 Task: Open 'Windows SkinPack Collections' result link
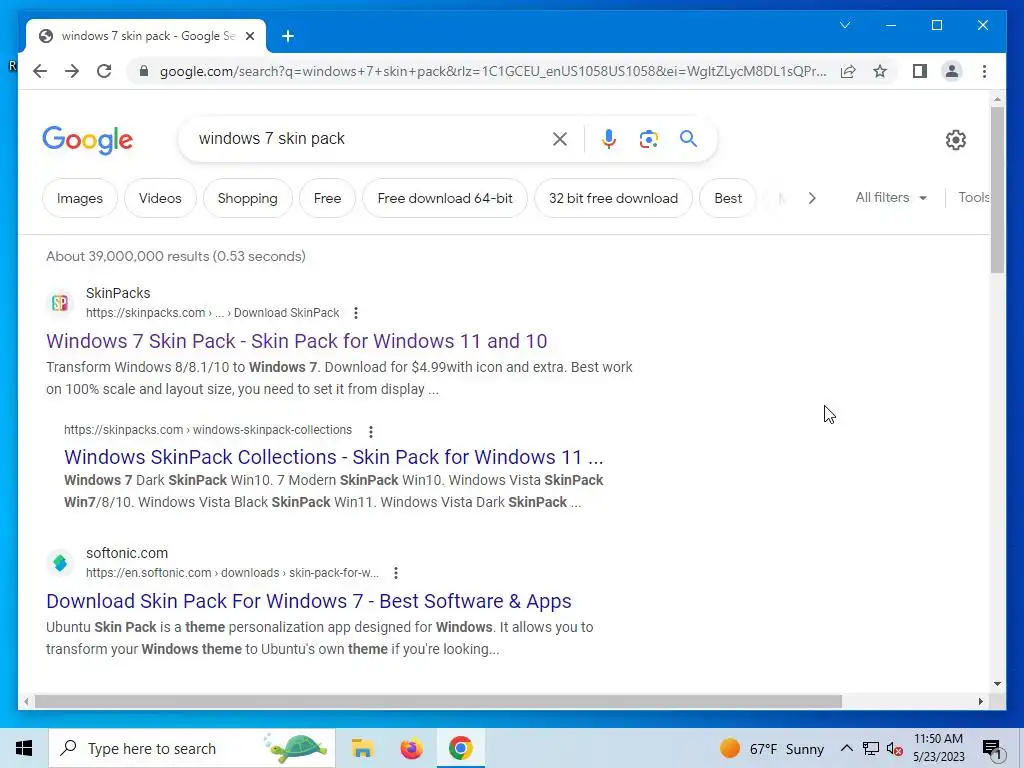pyautogui.click(x=333, y=457)
